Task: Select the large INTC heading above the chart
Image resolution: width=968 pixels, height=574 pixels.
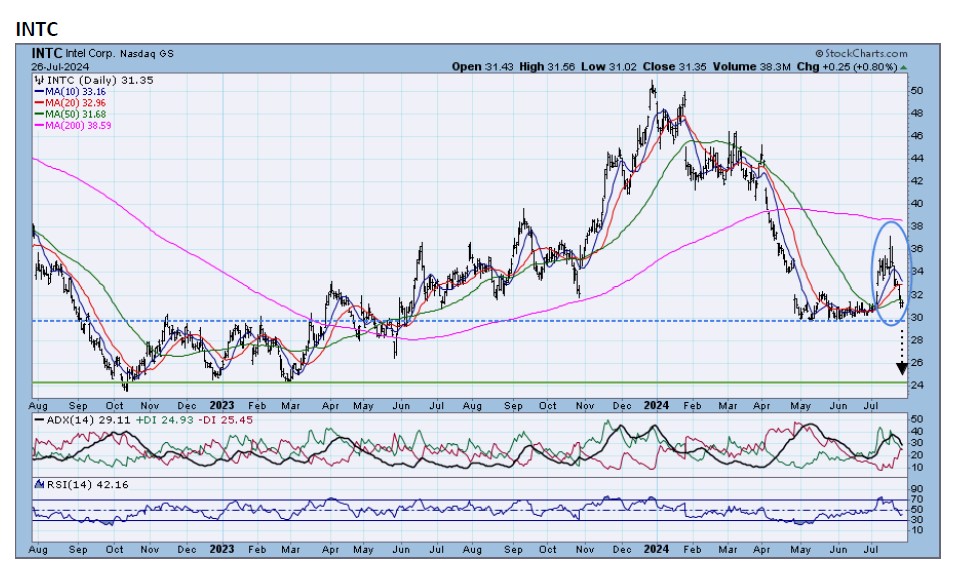Action: [37, 28]
